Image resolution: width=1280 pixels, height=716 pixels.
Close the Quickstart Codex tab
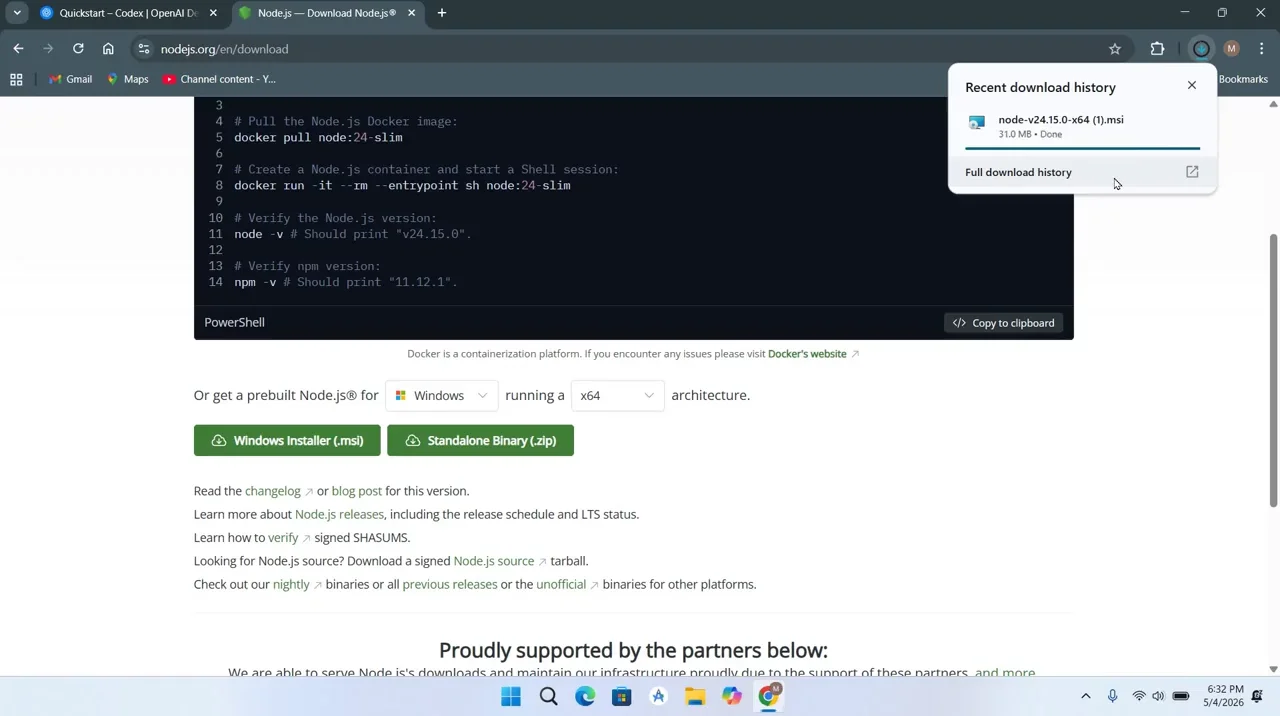tap(213, 13)
